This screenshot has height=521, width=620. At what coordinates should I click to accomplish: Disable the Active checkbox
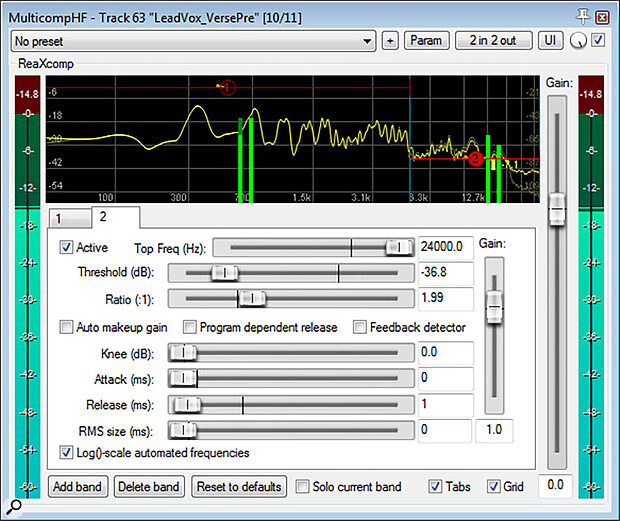point(68,247)
